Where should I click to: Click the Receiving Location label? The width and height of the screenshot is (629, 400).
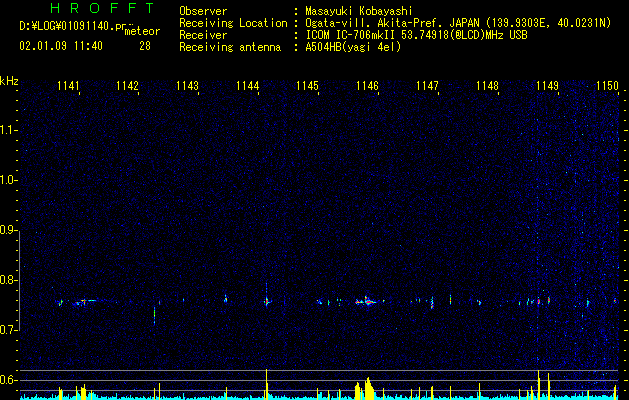click(233, 23)
